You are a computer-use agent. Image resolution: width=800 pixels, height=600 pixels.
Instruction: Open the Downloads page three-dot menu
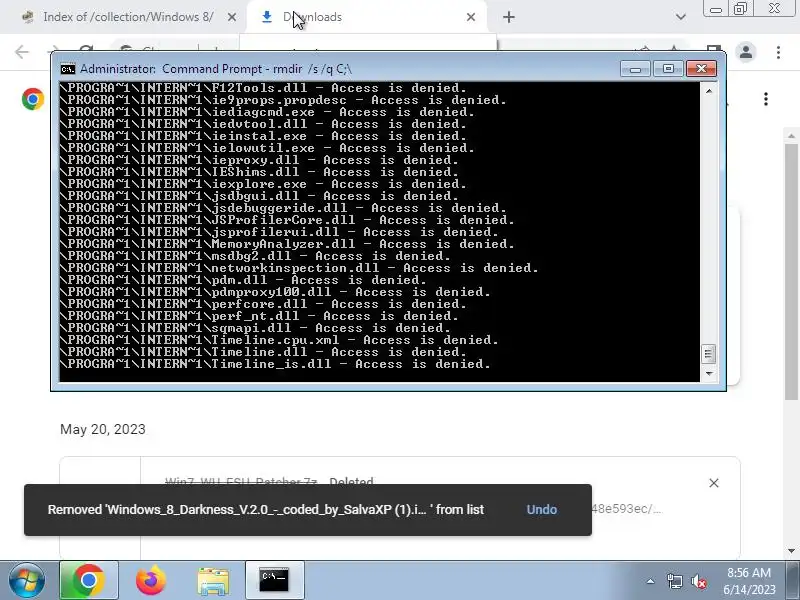coord(766,99)
